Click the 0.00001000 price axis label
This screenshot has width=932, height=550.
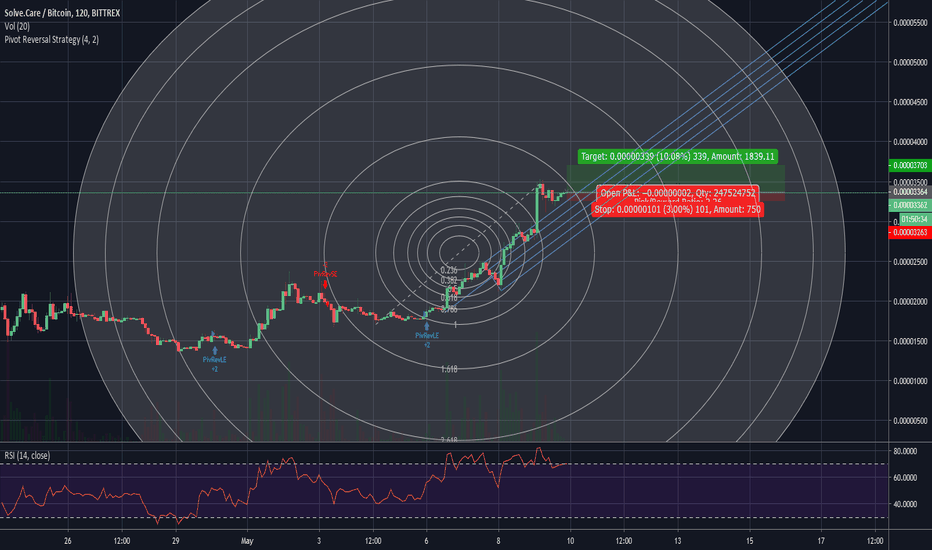[910, 381]
